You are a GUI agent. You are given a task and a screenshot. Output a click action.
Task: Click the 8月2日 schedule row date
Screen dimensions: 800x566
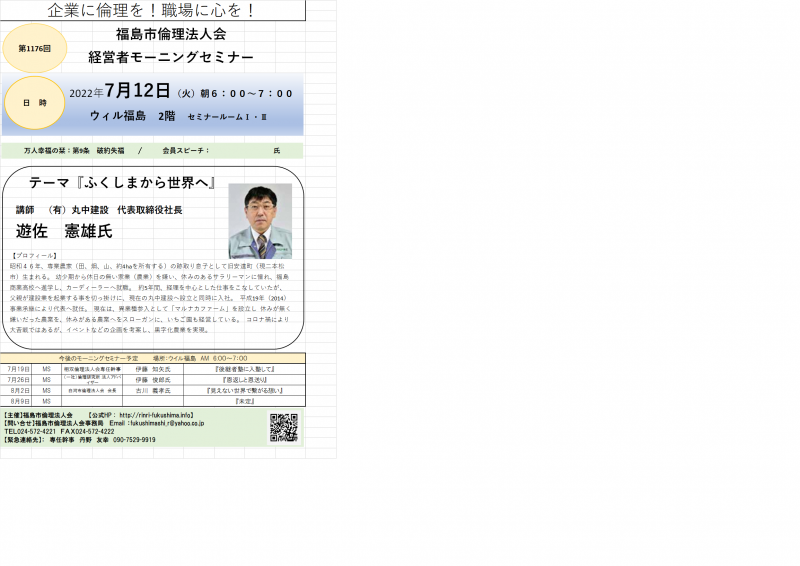[x=19, y=390]
